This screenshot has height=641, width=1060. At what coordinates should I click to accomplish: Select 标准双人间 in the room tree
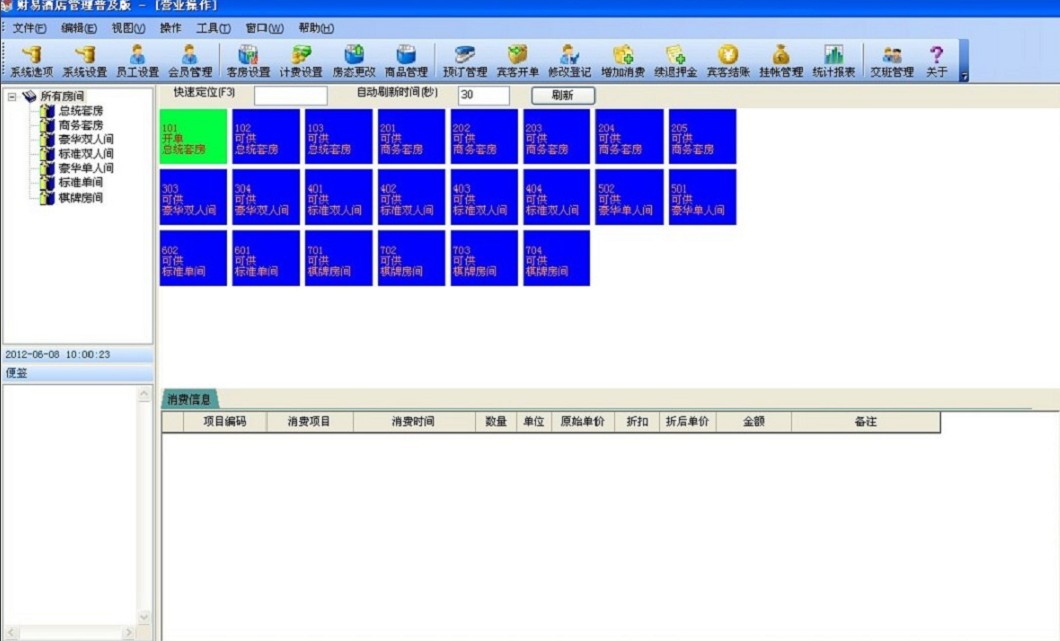(x=86, y=153)
